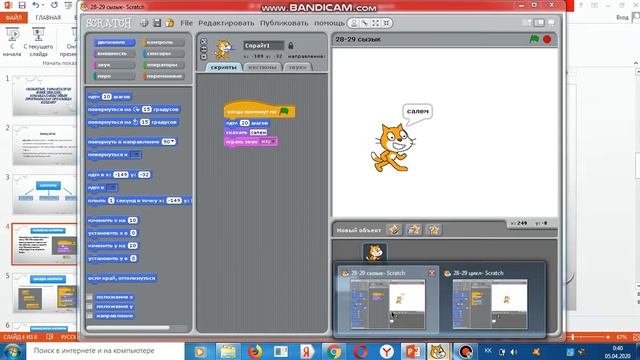
Task: Open dropdown on идти в block
Action: click(112, 187)
